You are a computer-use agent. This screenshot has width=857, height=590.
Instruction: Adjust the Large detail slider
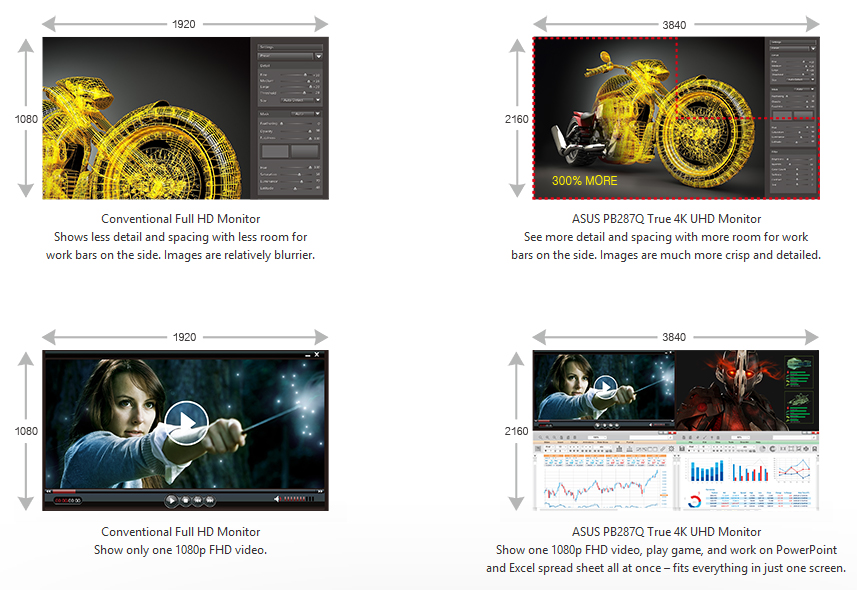(x=296, y=86)
